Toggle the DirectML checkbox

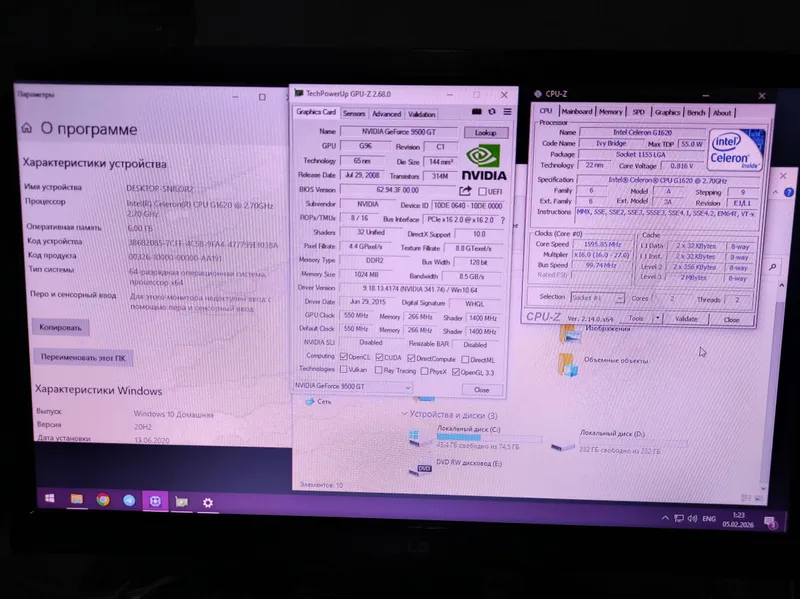click(465, 360)
